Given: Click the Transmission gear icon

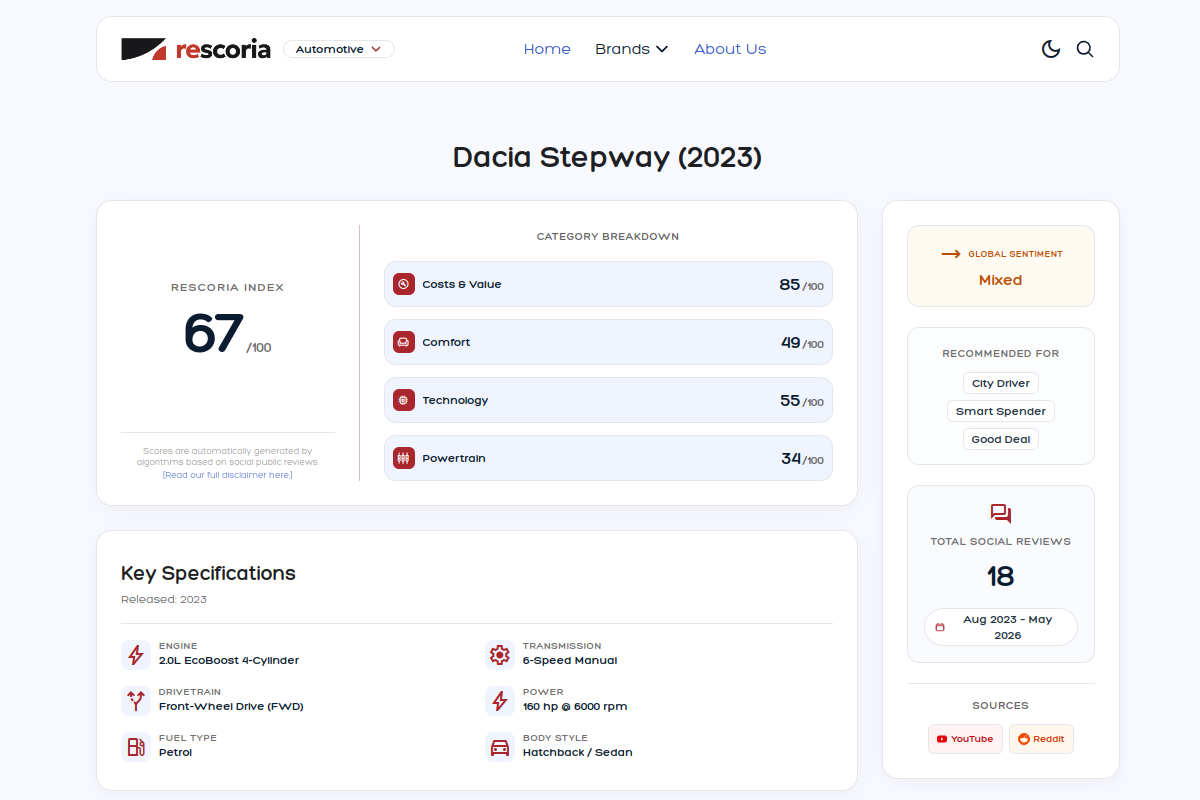Looking at the screenshot, I should [500, 655].
